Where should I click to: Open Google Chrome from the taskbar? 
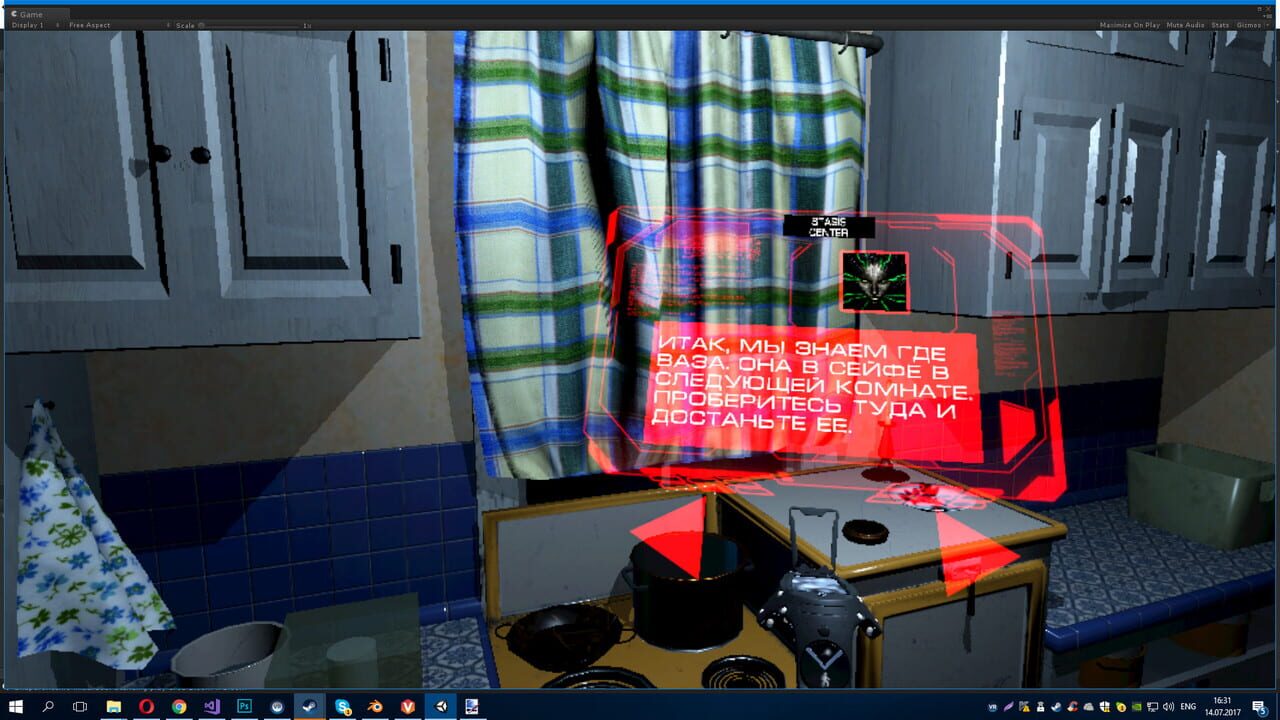(179, 707)
